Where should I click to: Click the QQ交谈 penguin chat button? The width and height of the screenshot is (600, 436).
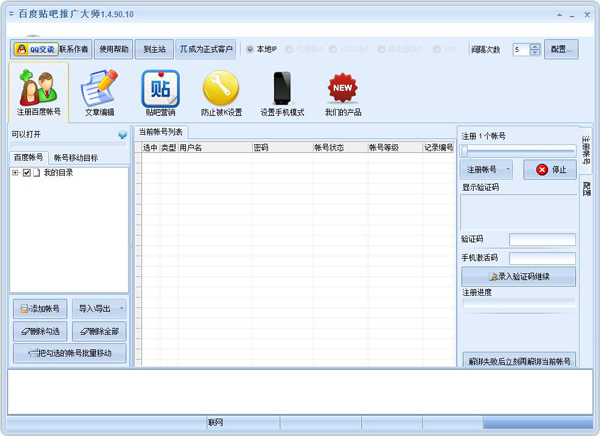click(36, 49)
